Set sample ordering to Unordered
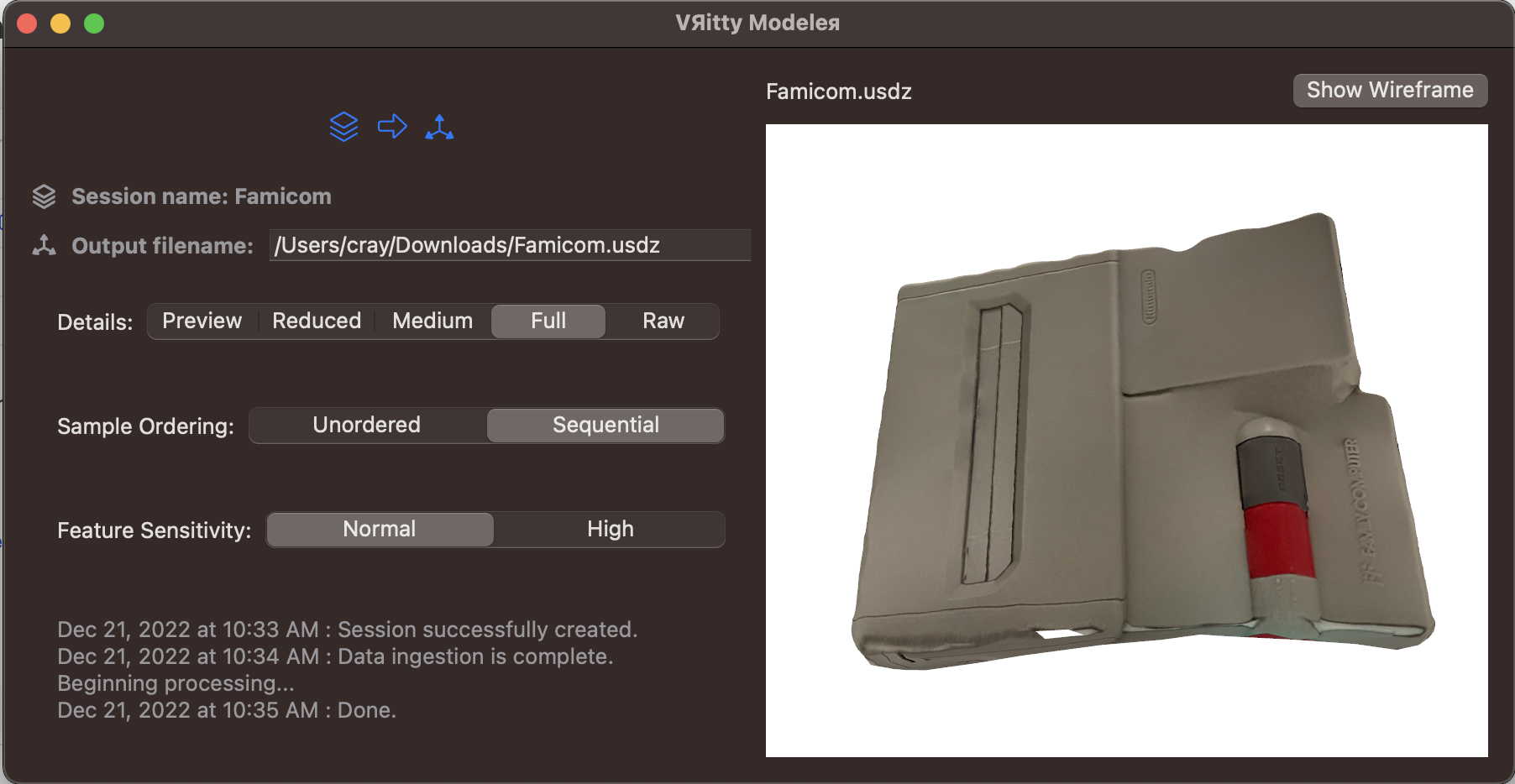 click(x=367, y=426)
